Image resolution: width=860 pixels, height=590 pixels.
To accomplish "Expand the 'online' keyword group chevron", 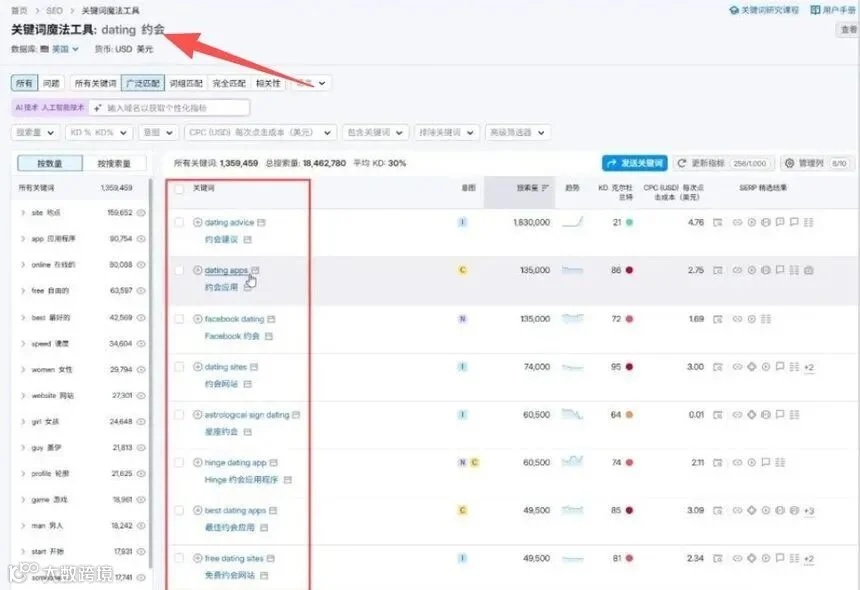I will 23,264.
